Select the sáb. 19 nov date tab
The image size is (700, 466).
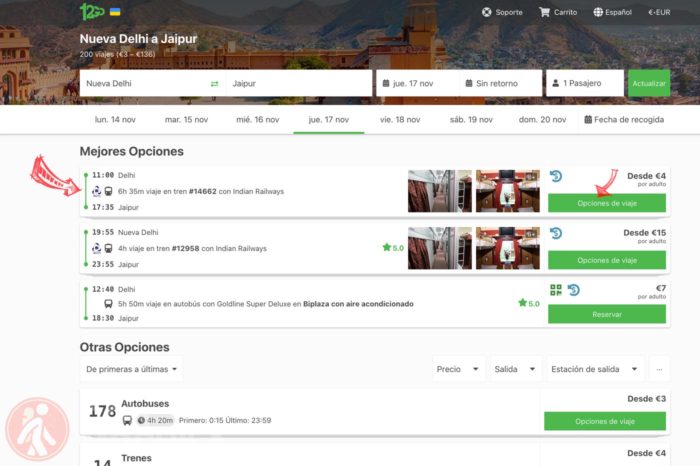[x=471, y=120]
